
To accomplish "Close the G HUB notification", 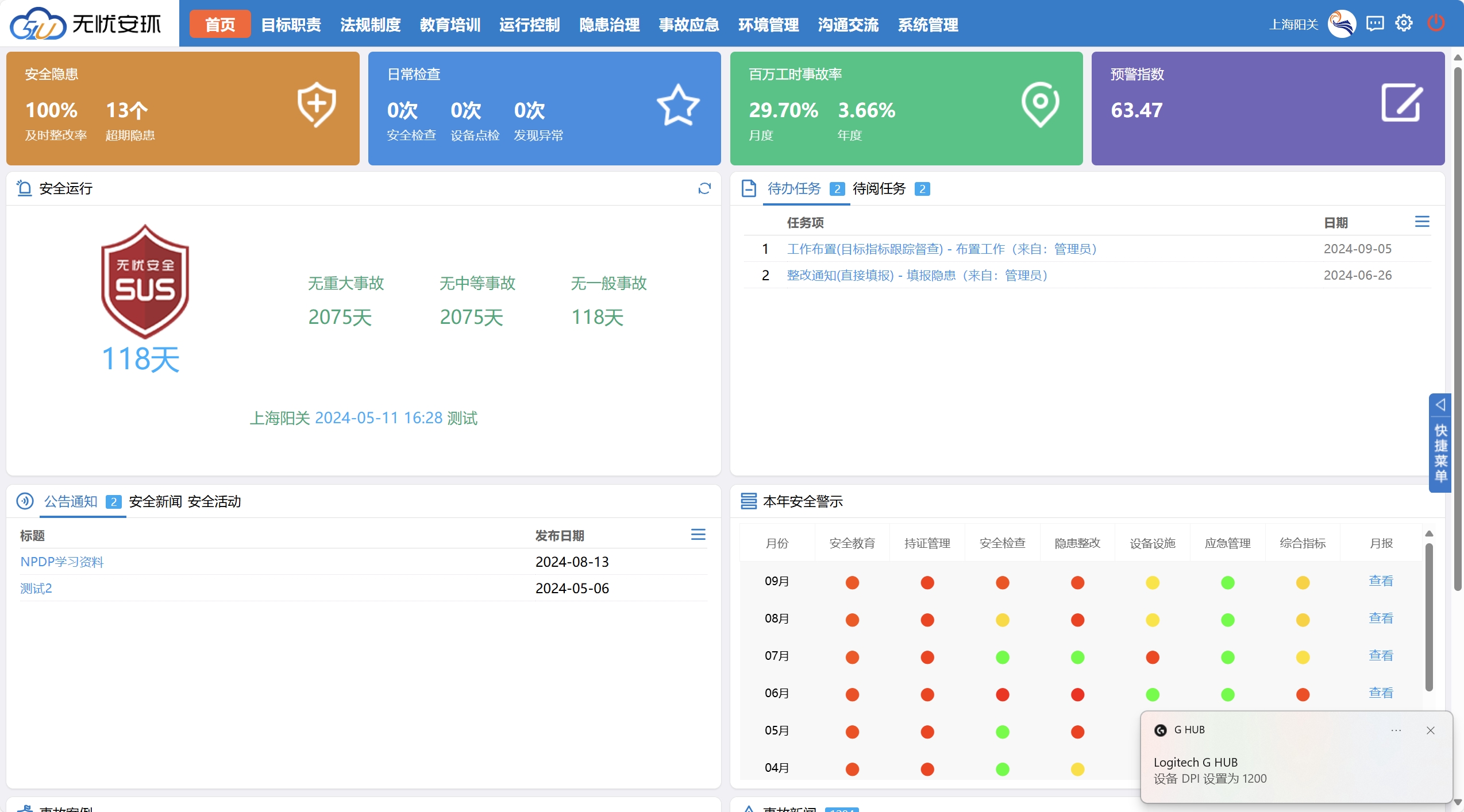I will tap(1431, 730).
